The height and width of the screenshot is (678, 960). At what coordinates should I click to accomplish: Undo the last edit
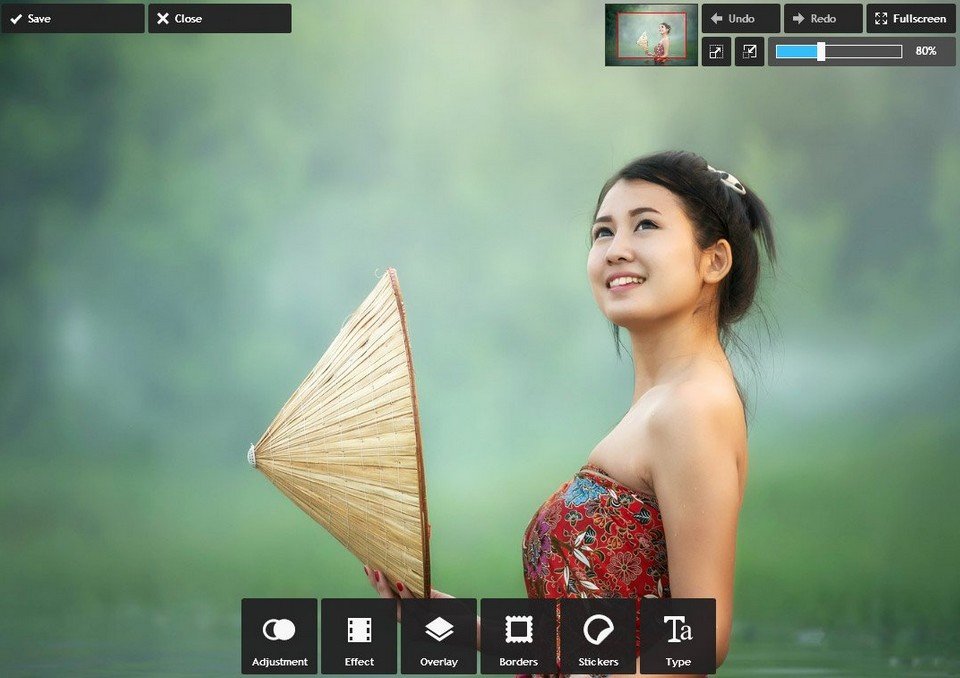pos(741,18)
